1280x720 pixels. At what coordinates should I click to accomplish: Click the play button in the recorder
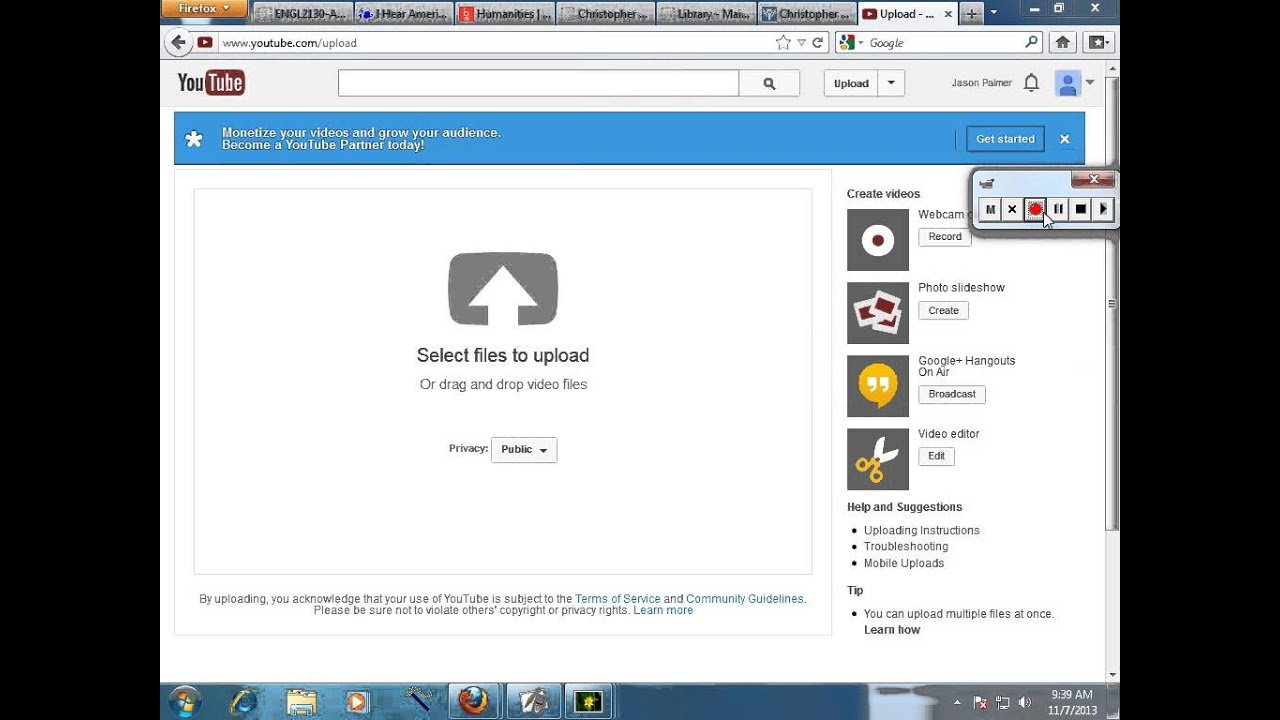[1103, 209]
